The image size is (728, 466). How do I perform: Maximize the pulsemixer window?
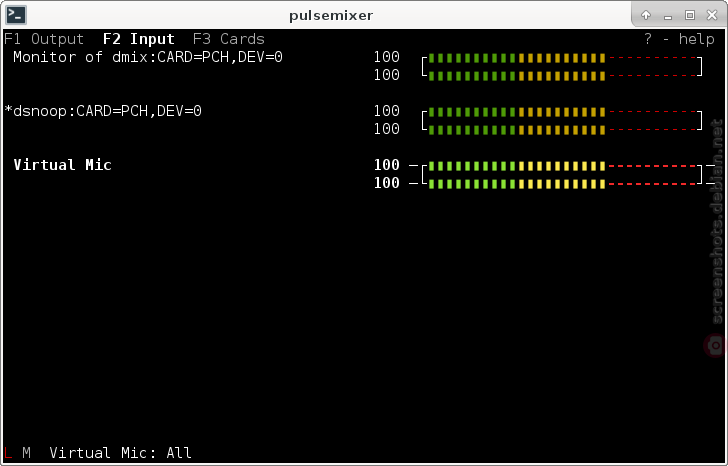click(x=690, y=15)
